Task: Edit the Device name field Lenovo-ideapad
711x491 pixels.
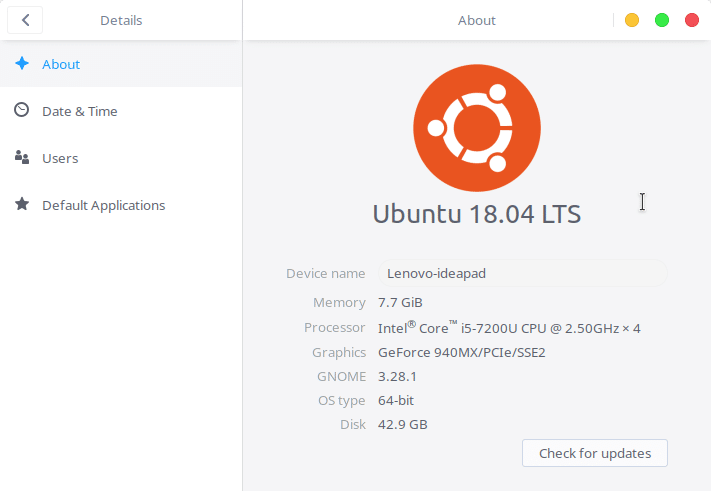Action: [x=522, y=273]
